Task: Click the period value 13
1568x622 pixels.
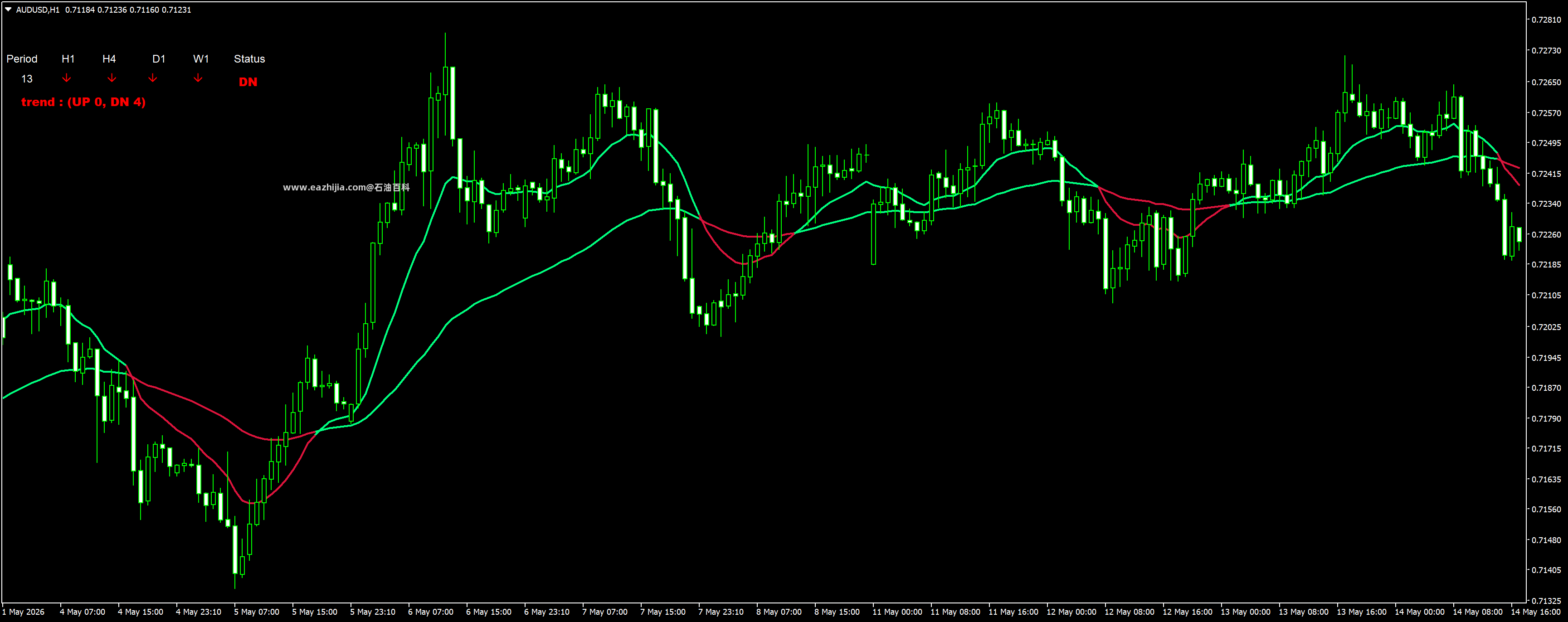Action: click(x=27, y=79)
